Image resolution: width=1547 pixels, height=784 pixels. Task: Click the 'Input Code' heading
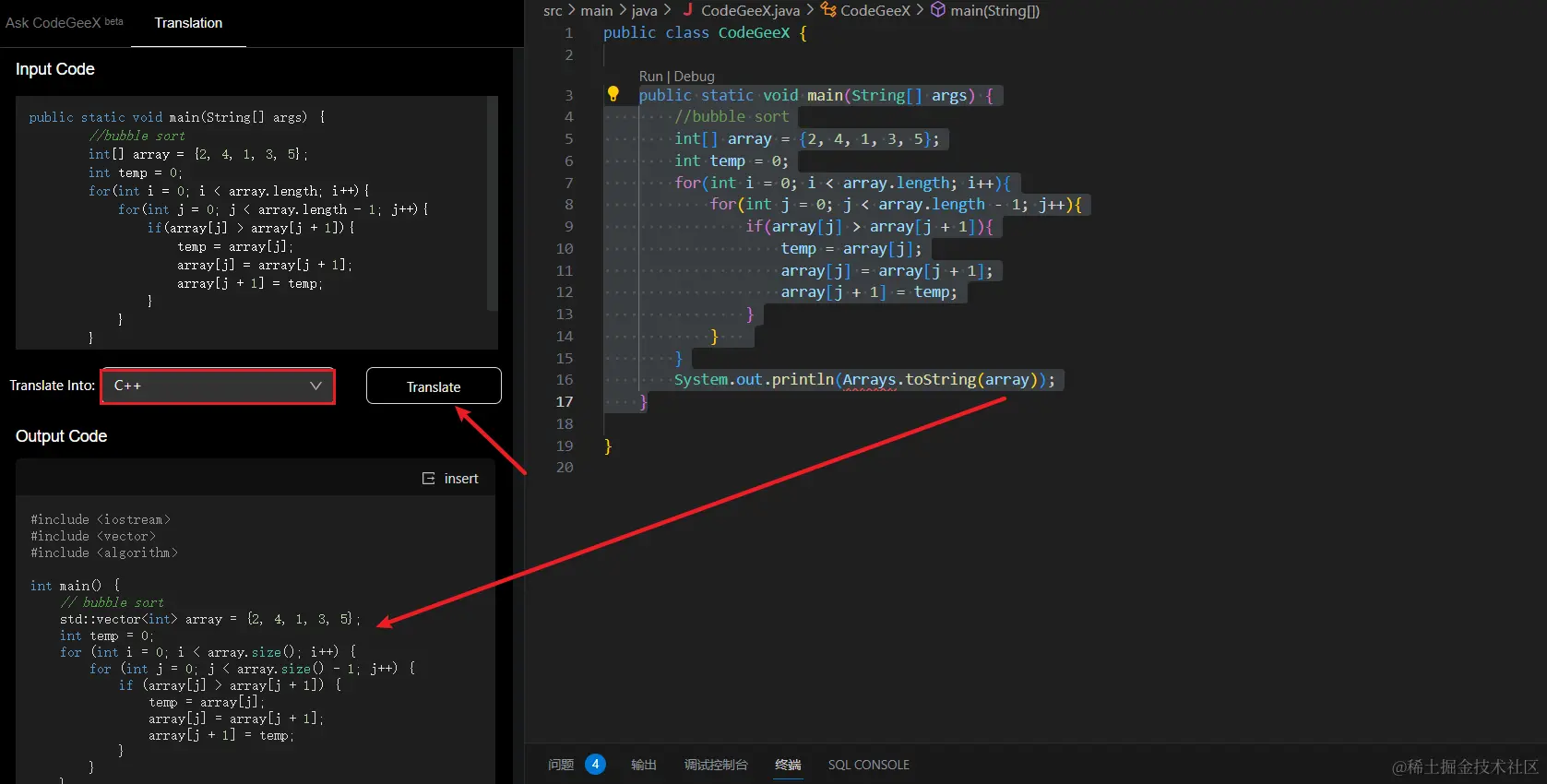pos(55,69)
